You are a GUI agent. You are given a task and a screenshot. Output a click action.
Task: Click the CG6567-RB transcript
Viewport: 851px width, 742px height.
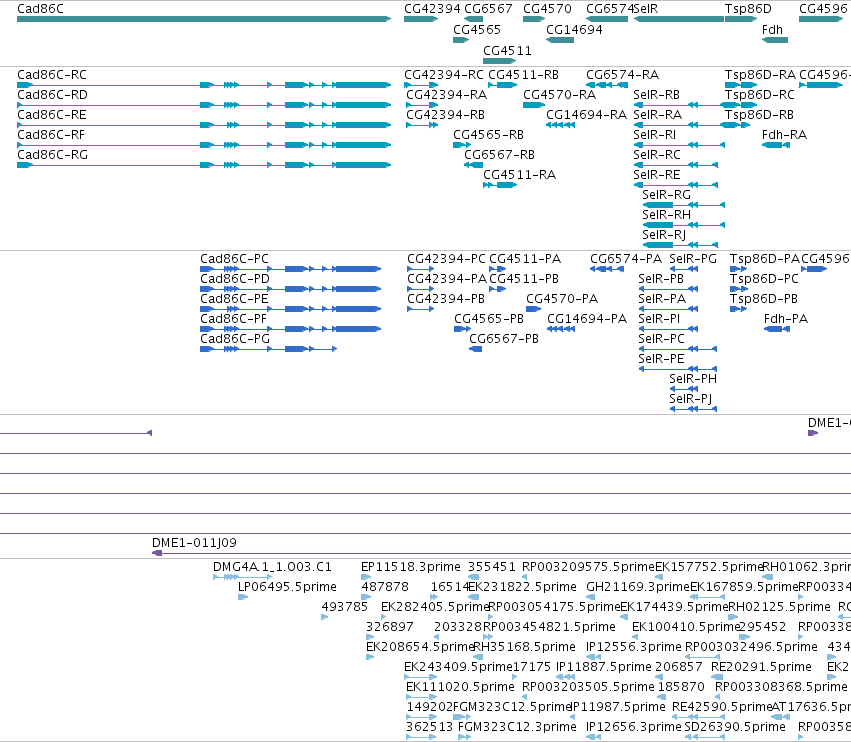pyautogui.click(x=473, y=165)
